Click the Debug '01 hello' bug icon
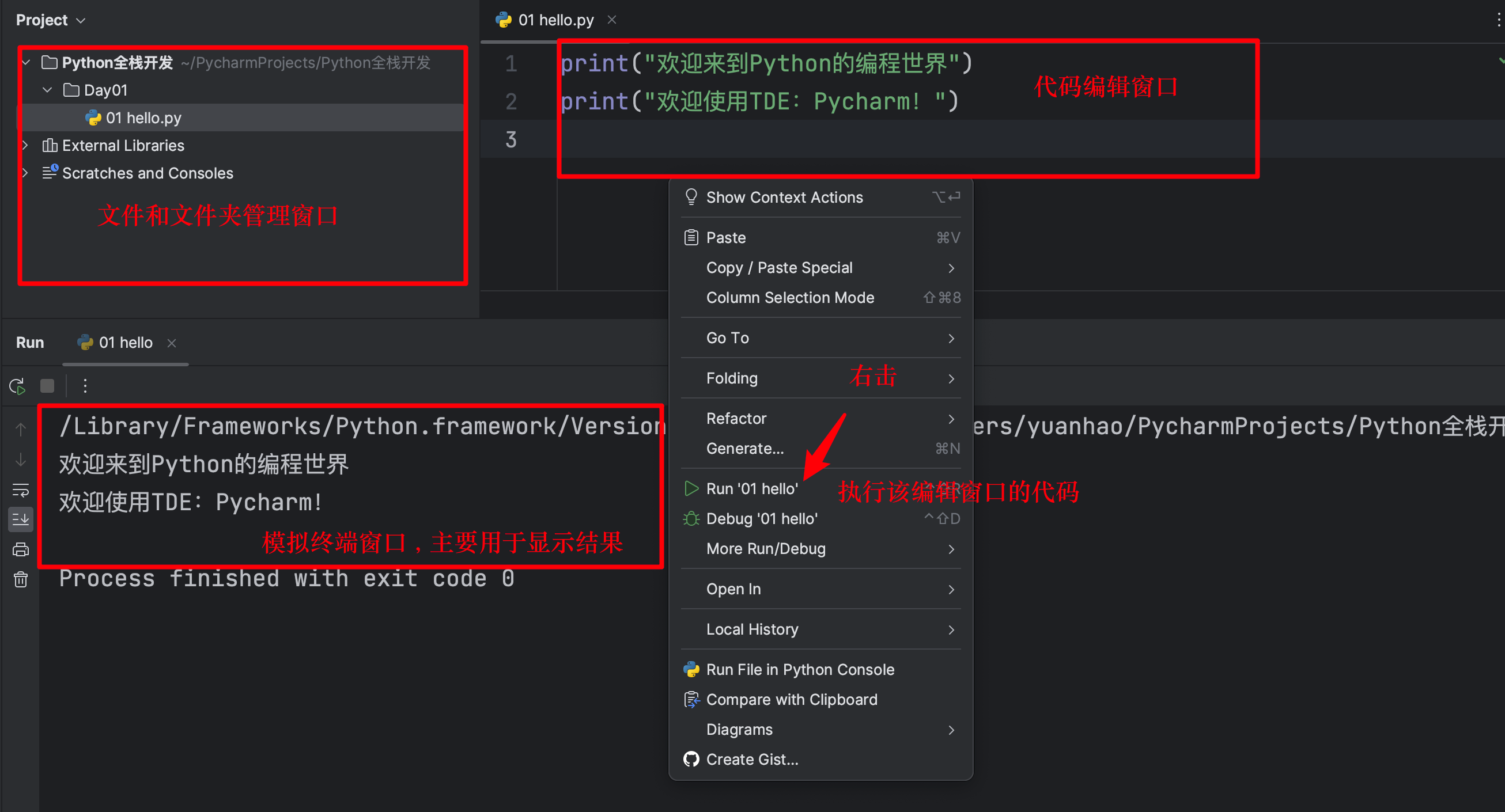The height and width of the screenshot is (812, 1505). [x=691, y=518]
